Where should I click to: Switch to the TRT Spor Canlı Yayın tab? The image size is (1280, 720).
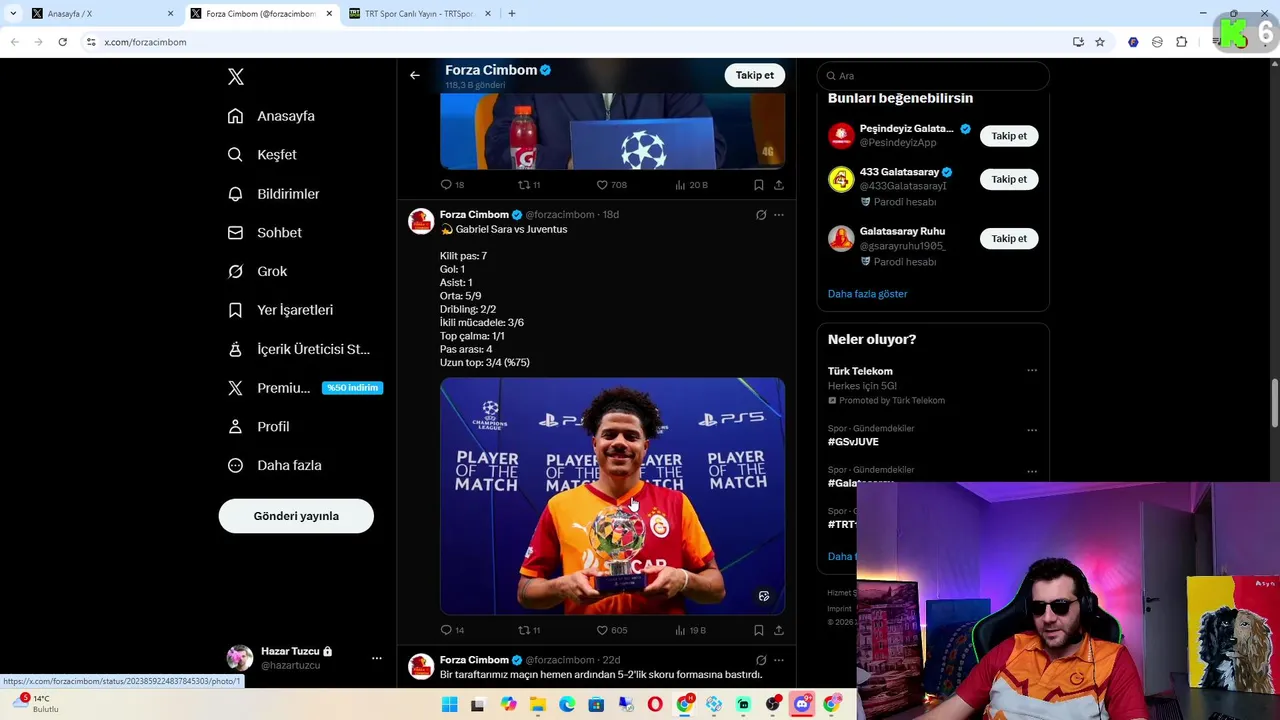[418, 14]
